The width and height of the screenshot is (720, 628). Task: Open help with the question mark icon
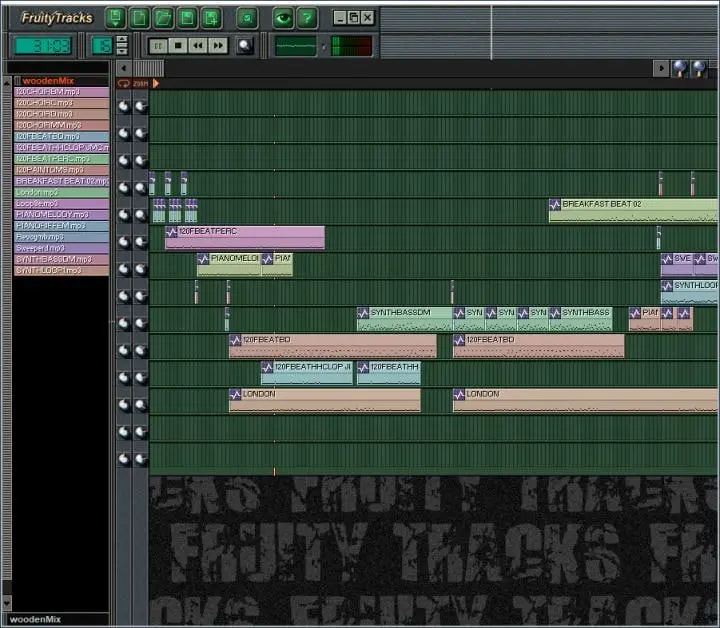[307, 18]
